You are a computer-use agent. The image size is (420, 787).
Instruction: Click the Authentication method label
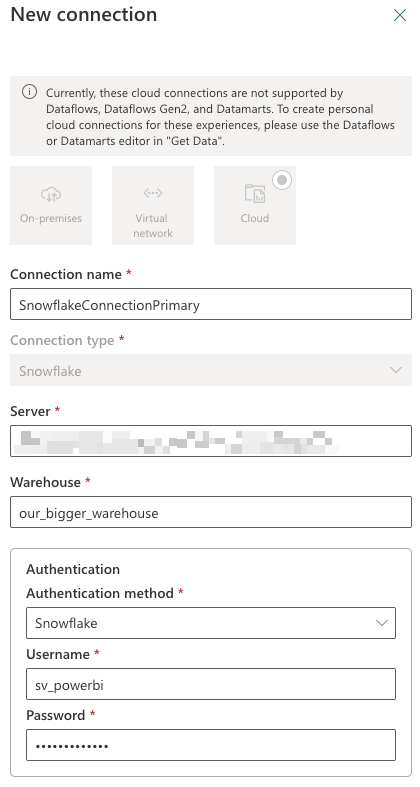pyautogui.click(x=100, y=593)
